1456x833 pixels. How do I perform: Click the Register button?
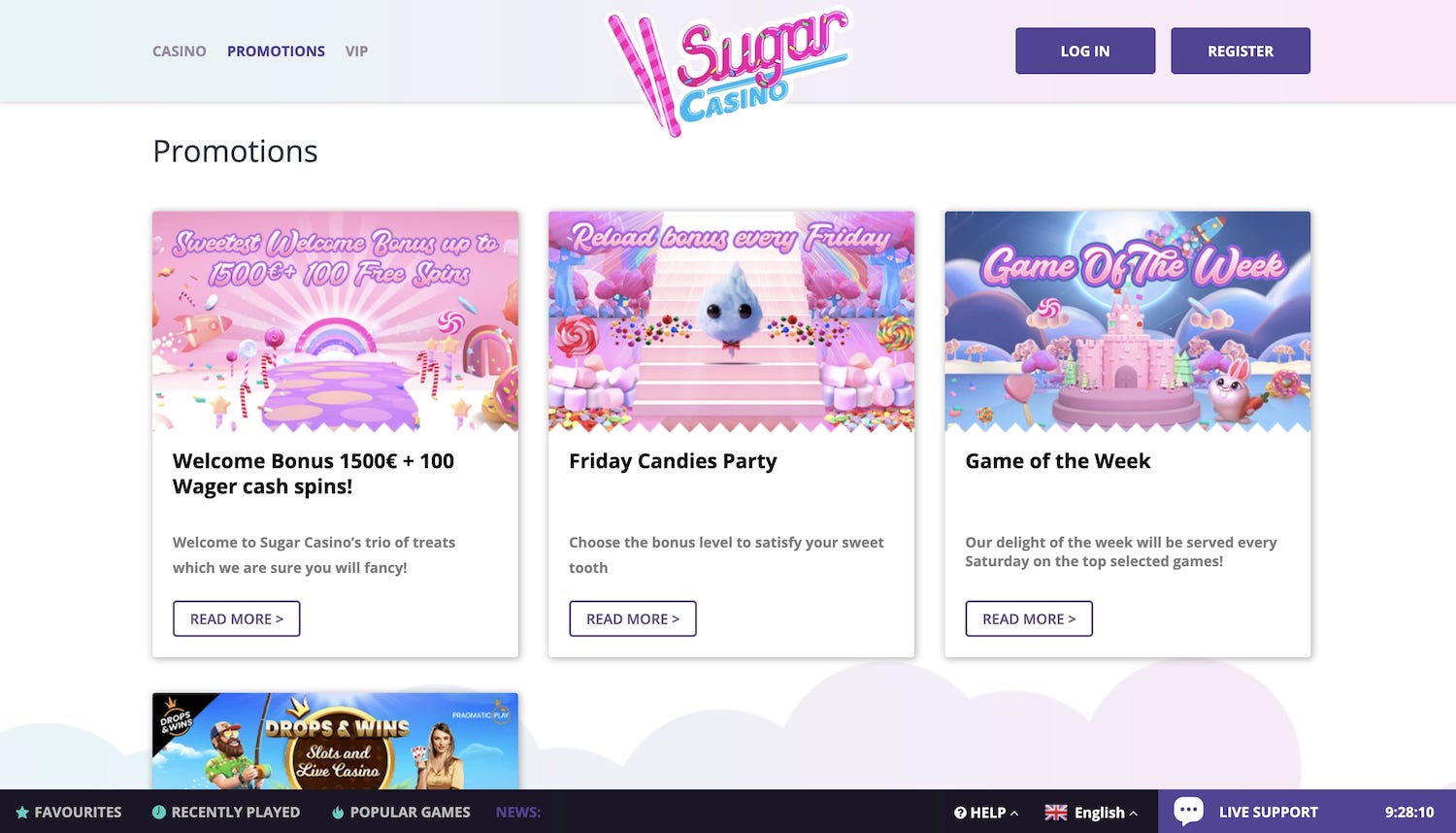coord(1241,50)
